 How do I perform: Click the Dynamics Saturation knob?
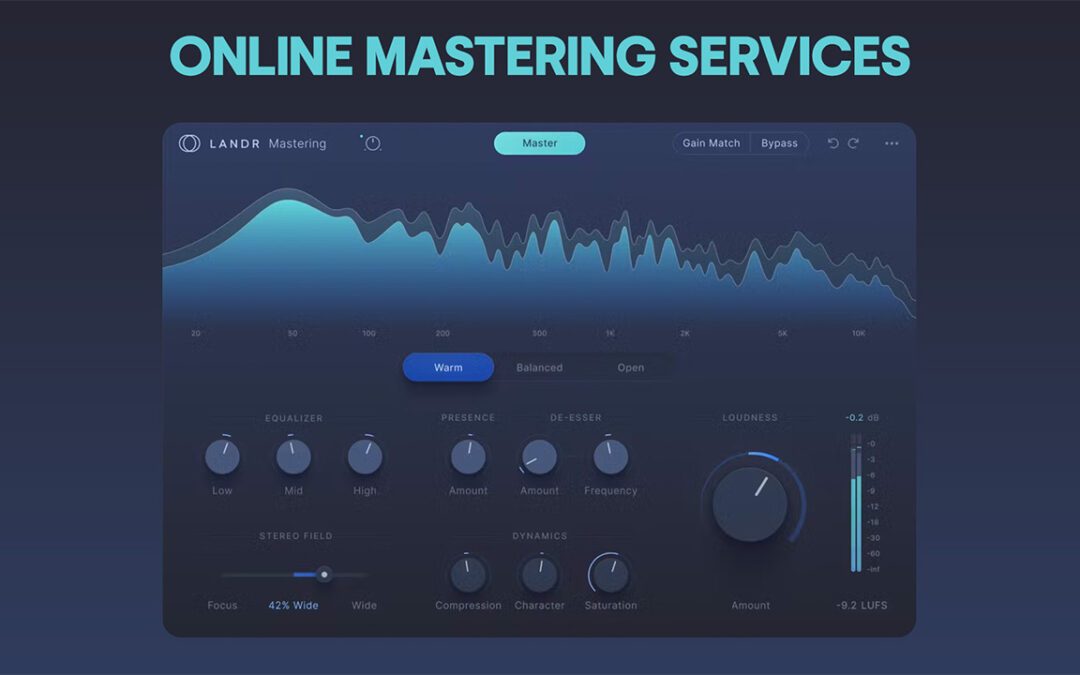(x=610, y=575)
